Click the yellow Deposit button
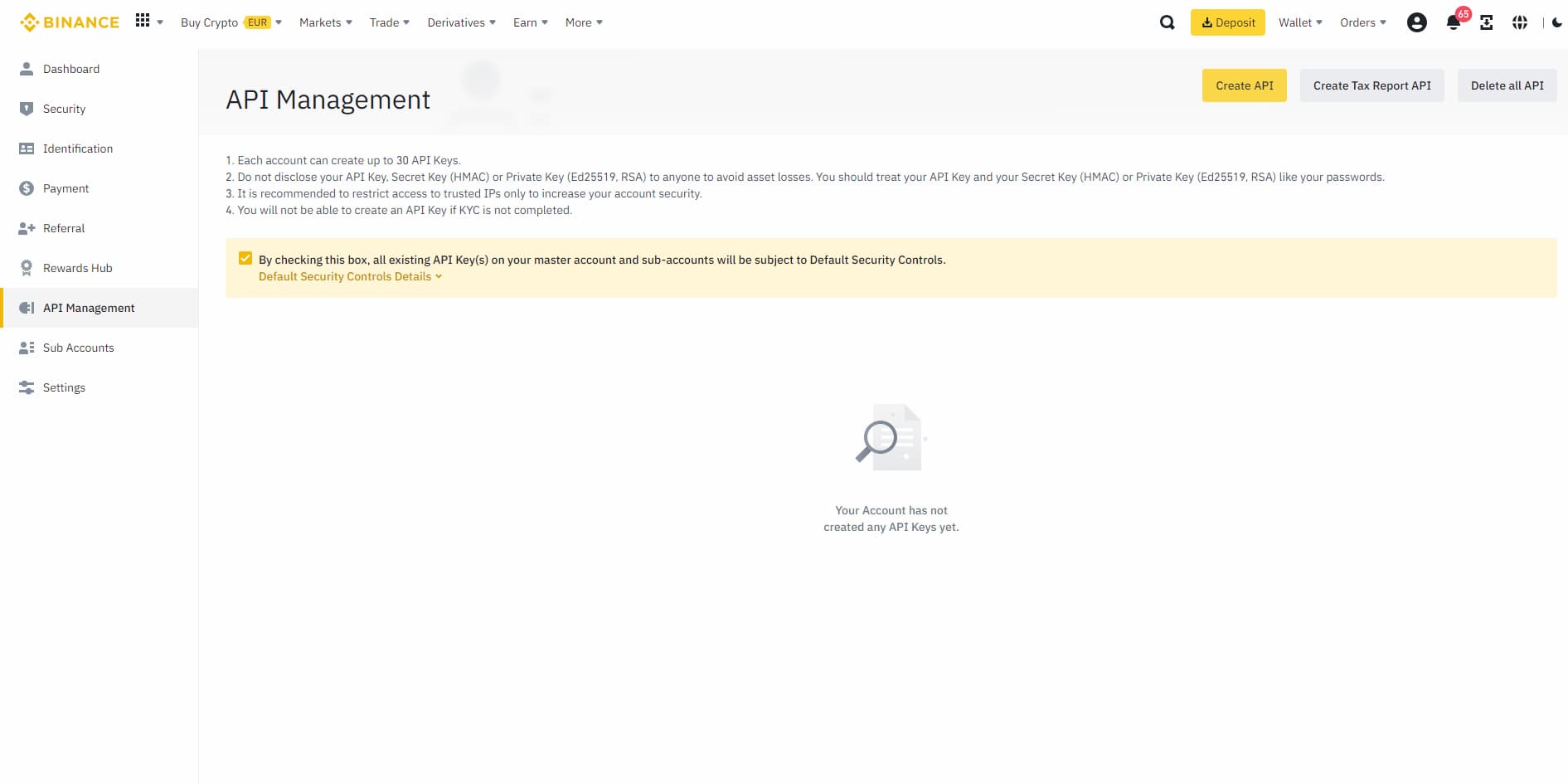This screenshot has width=1568, height=784. point(1227,22)
